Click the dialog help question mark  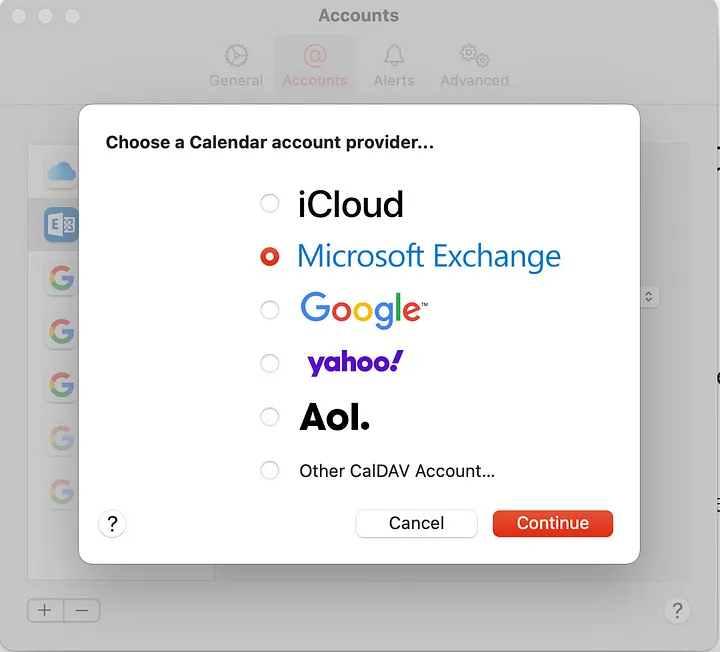(x=112, y=523)
